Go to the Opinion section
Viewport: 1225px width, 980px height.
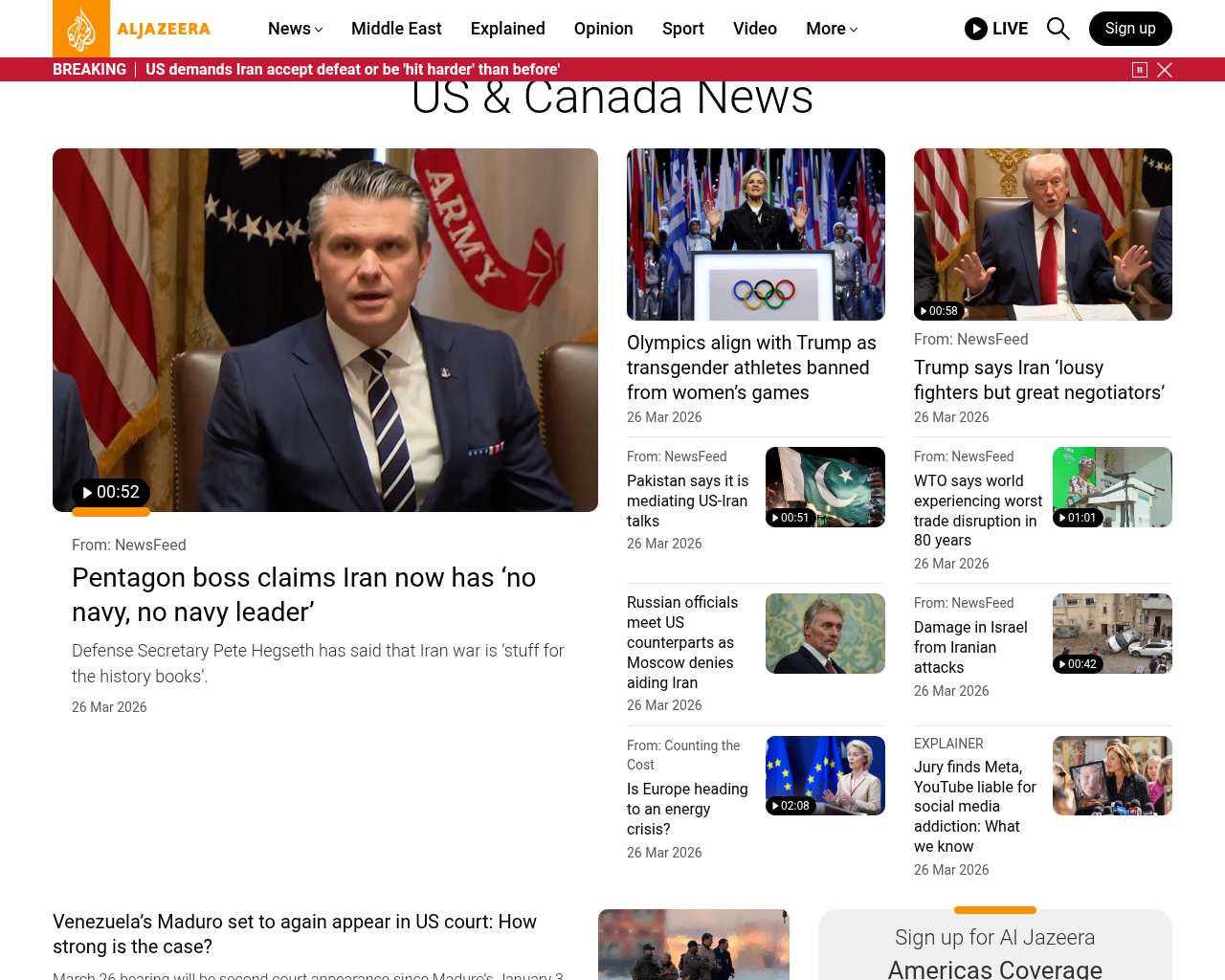pyautogui.click(x=604, y=29)
